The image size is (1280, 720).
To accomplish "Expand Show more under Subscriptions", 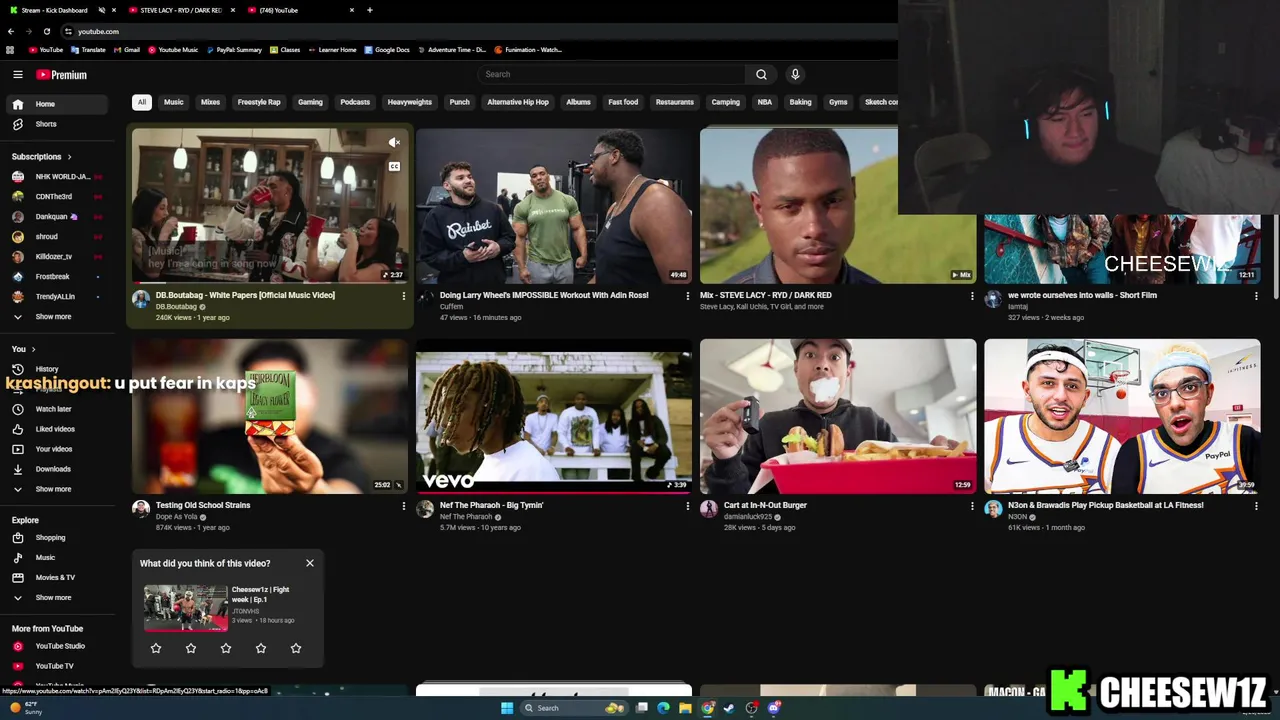I will [56, 317].
